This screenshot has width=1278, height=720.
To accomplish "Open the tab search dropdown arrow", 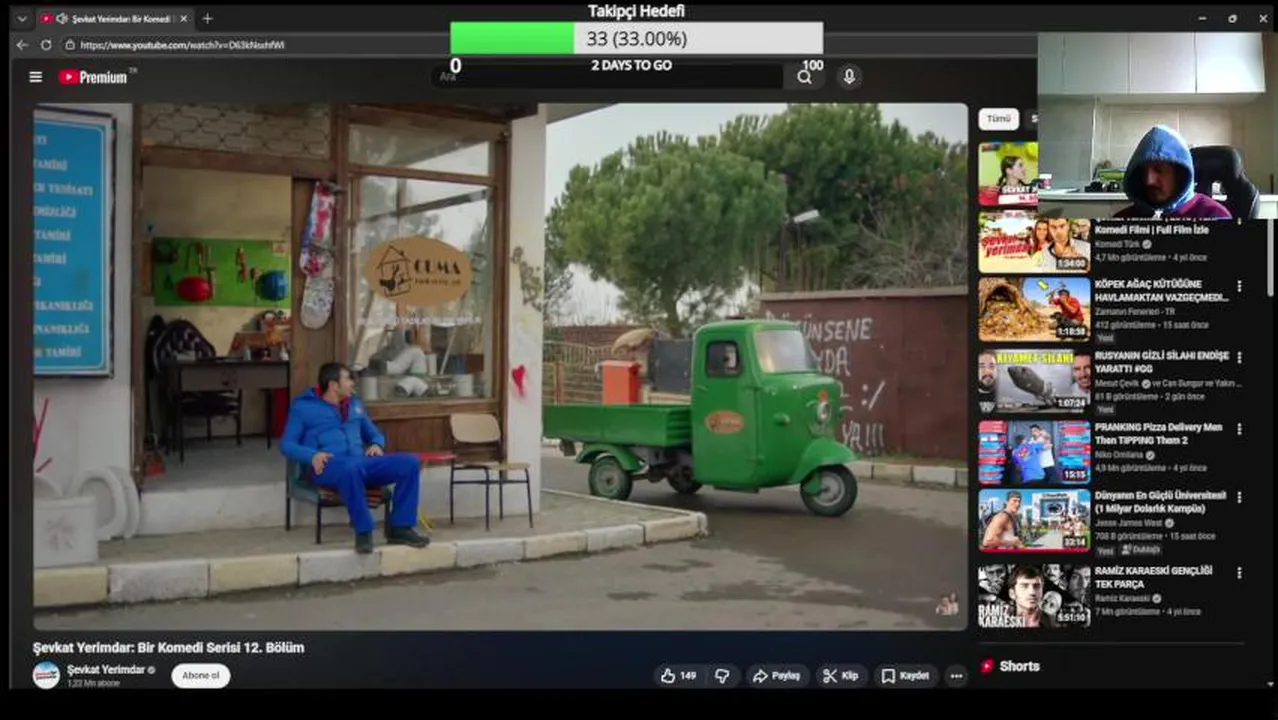I will click(20, 19).
